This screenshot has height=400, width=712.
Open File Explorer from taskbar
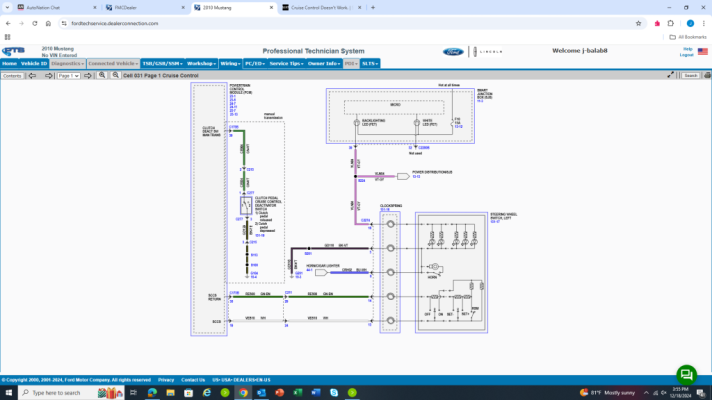click(x=170, y=392)
